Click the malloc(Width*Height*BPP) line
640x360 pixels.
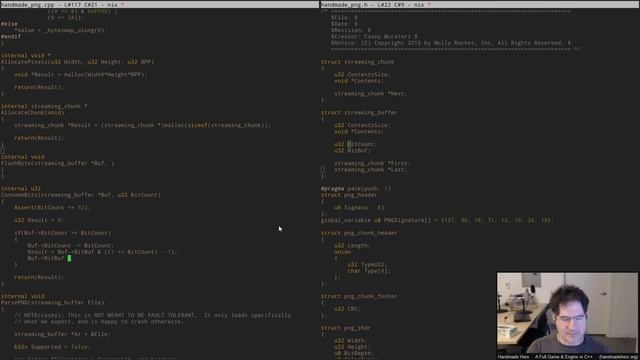(81, 75)
